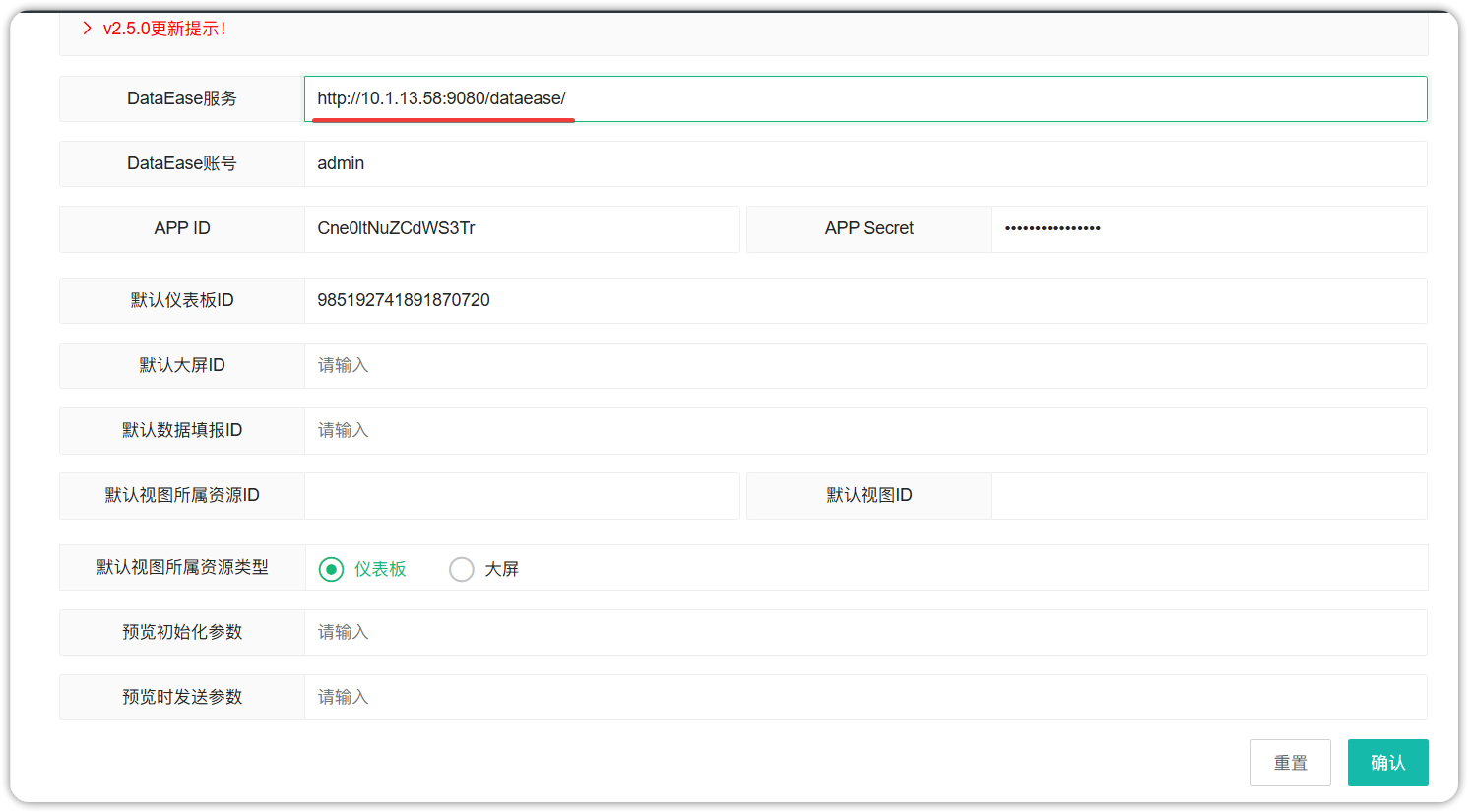The image size is (1468, 812).
Task: Click the 默认视图ID input box
Action: pos(1207,495)
